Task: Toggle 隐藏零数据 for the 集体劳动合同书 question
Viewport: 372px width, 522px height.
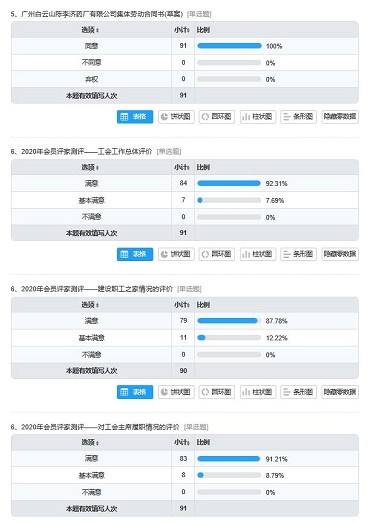Action: coord(340,117)
